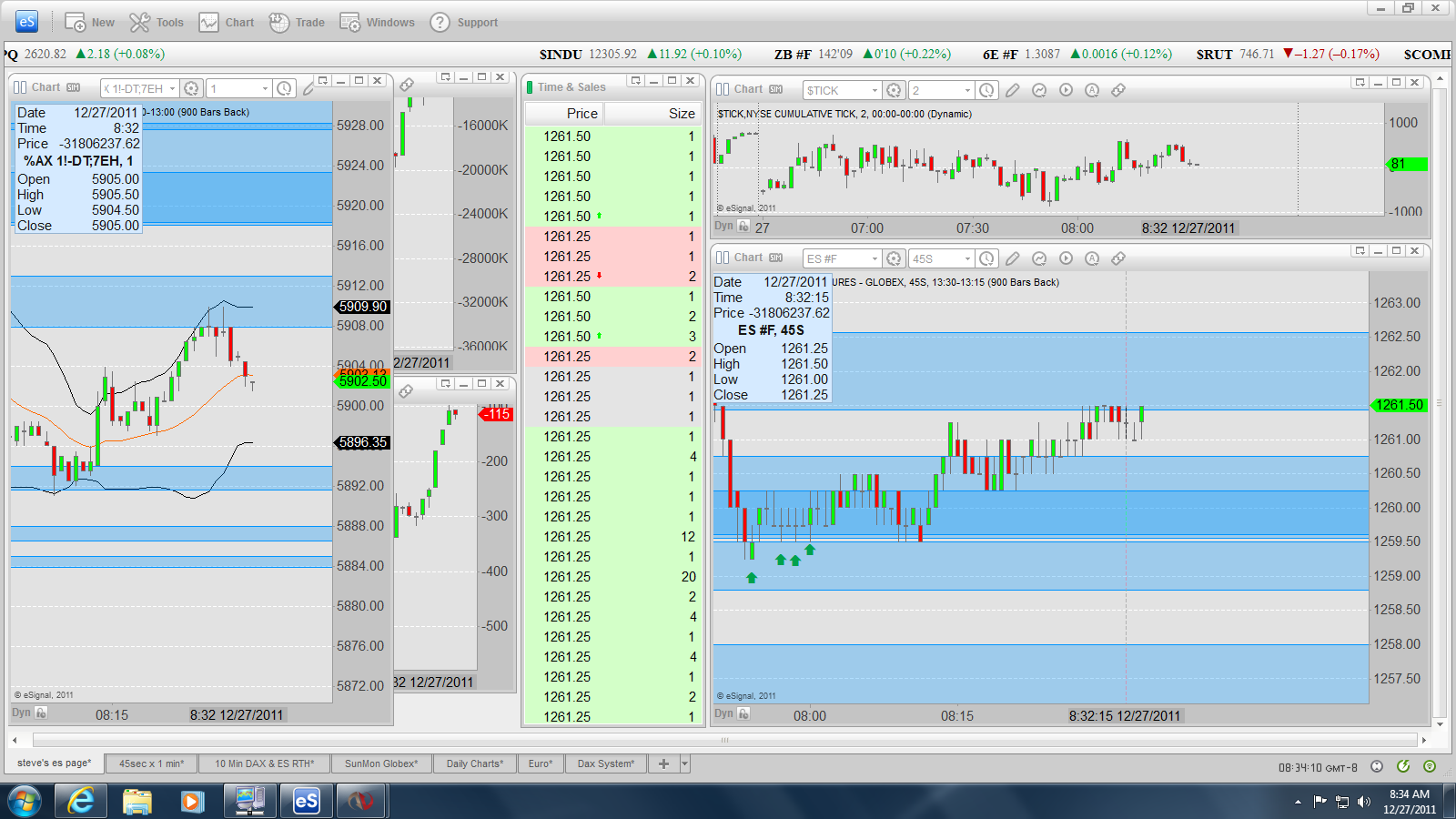Click the link/tag icon in ES #F chart toolbar

pos(1118,258)
